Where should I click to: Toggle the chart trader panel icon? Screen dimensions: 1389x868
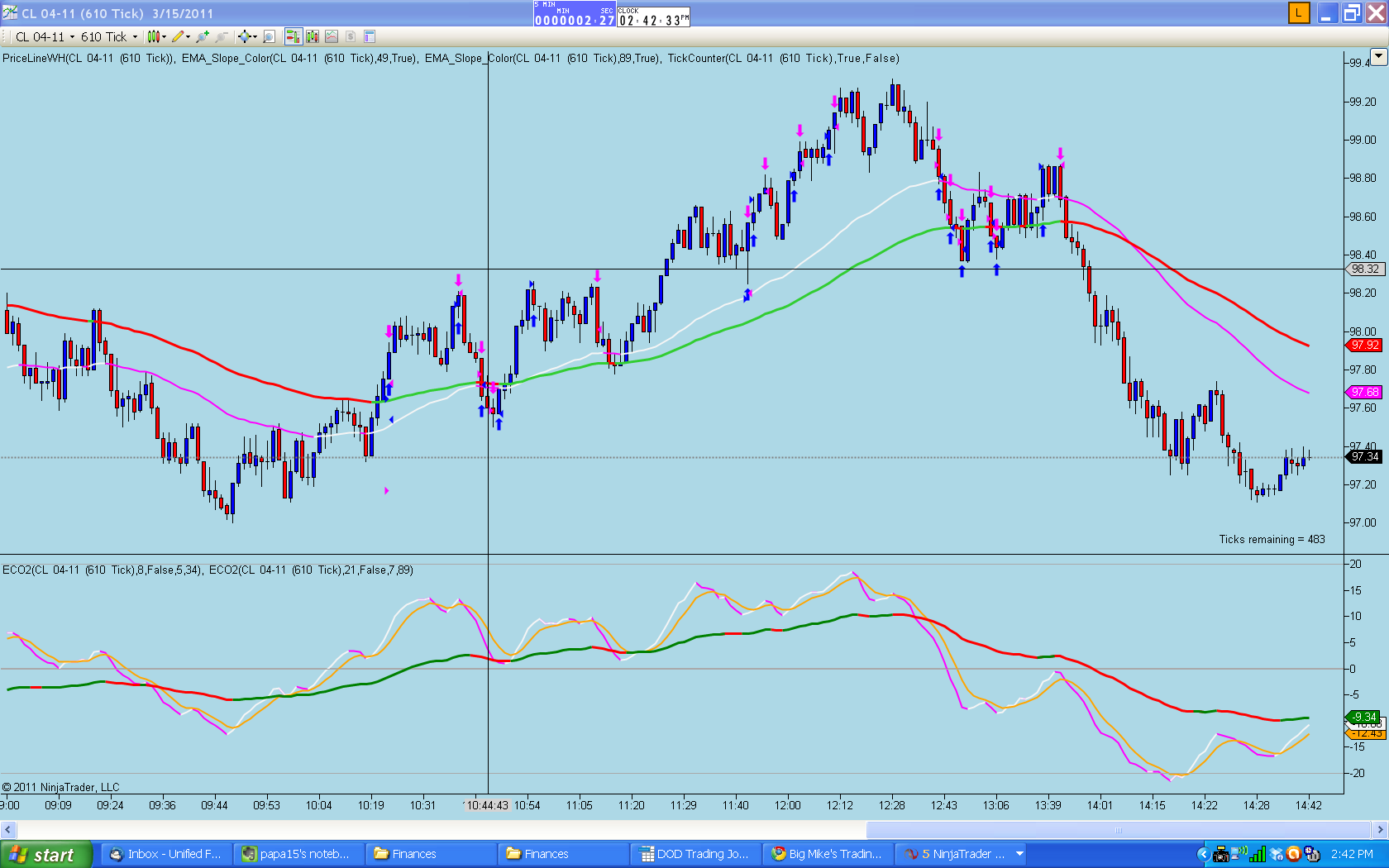coord(293,36)
